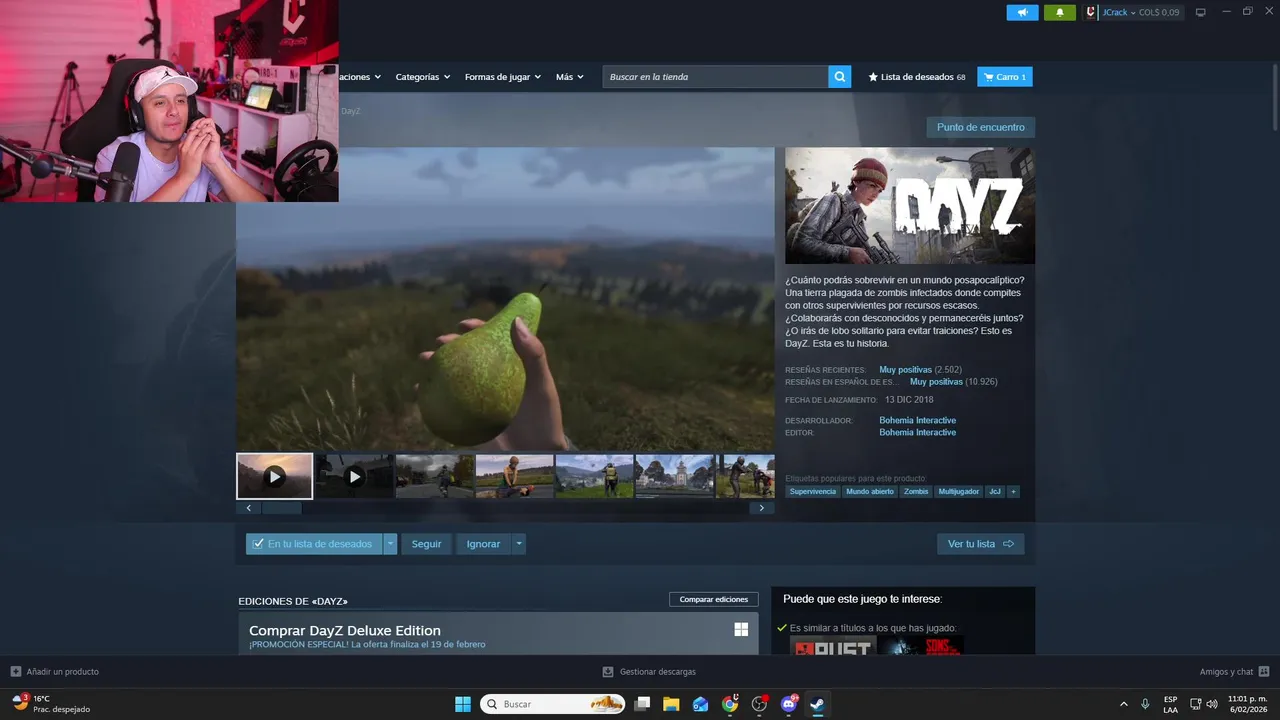The image size is (1280, 720).
Task: Click Ver tu lista button
Action: coord(980,544)
